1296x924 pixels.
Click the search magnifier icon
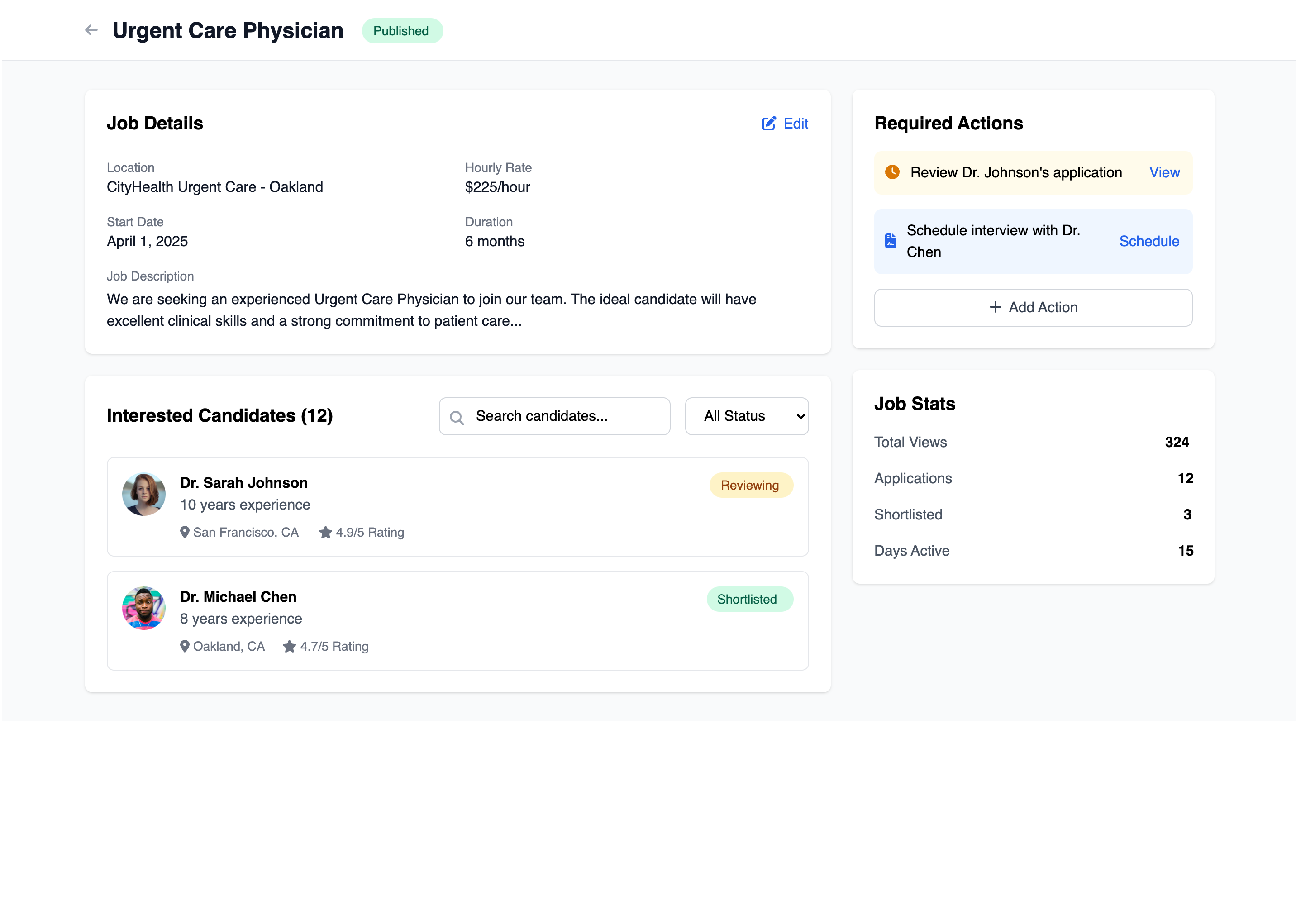pyautogui.click(x=456, y=418)
